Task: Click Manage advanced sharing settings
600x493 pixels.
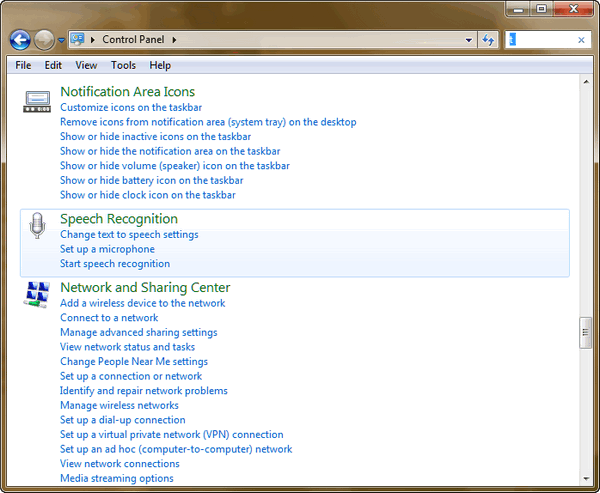Action: click(139, 332)
